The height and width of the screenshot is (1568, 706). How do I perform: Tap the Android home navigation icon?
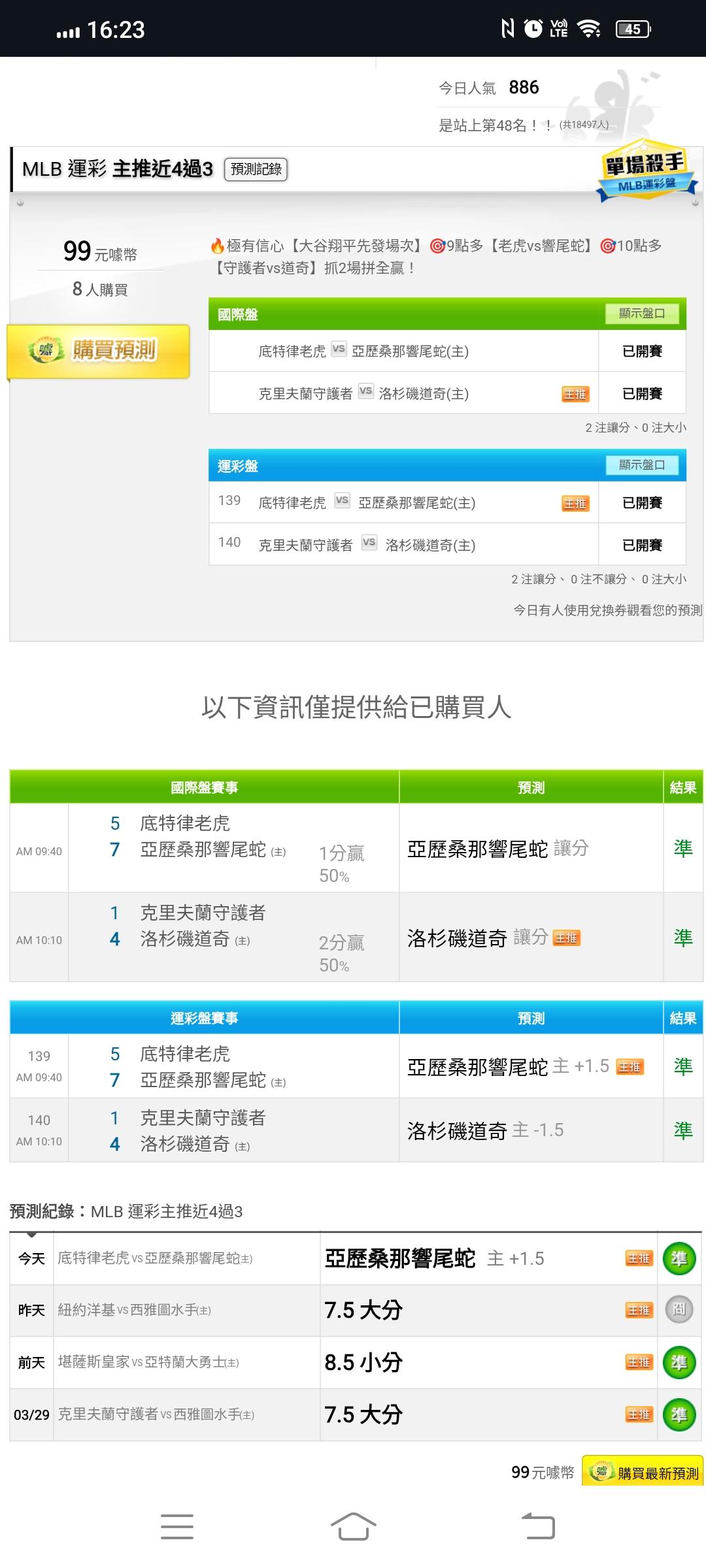pos(353,1527)
